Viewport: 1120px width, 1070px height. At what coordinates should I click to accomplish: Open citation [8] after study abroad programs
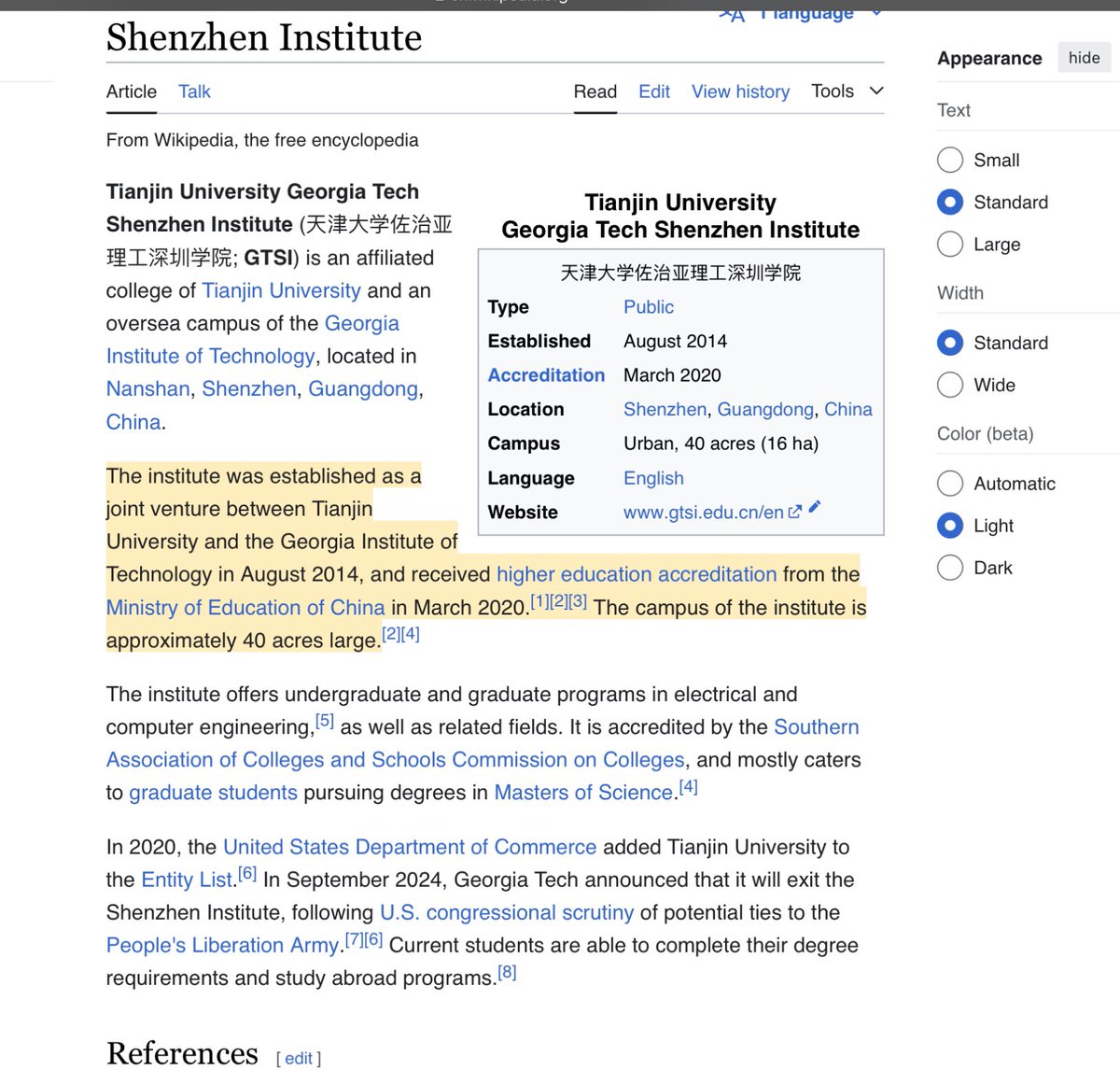[x=507, y=972]
